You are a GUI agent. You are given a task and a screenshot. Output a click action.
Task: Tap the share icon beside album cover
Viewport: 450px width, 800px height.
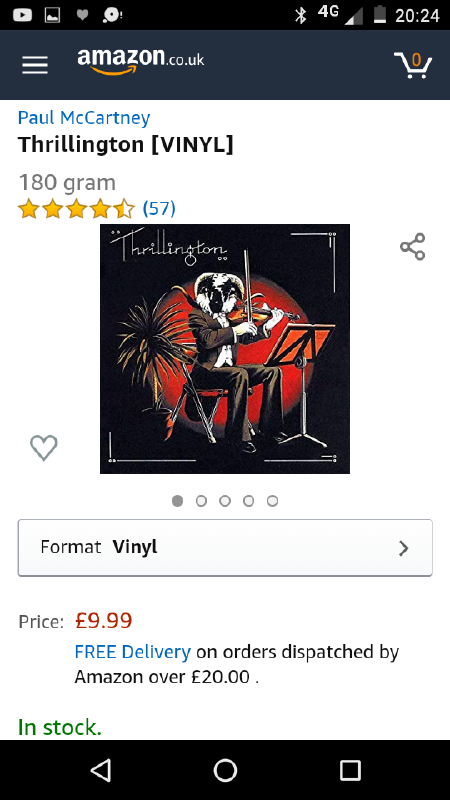click(412, 247)
